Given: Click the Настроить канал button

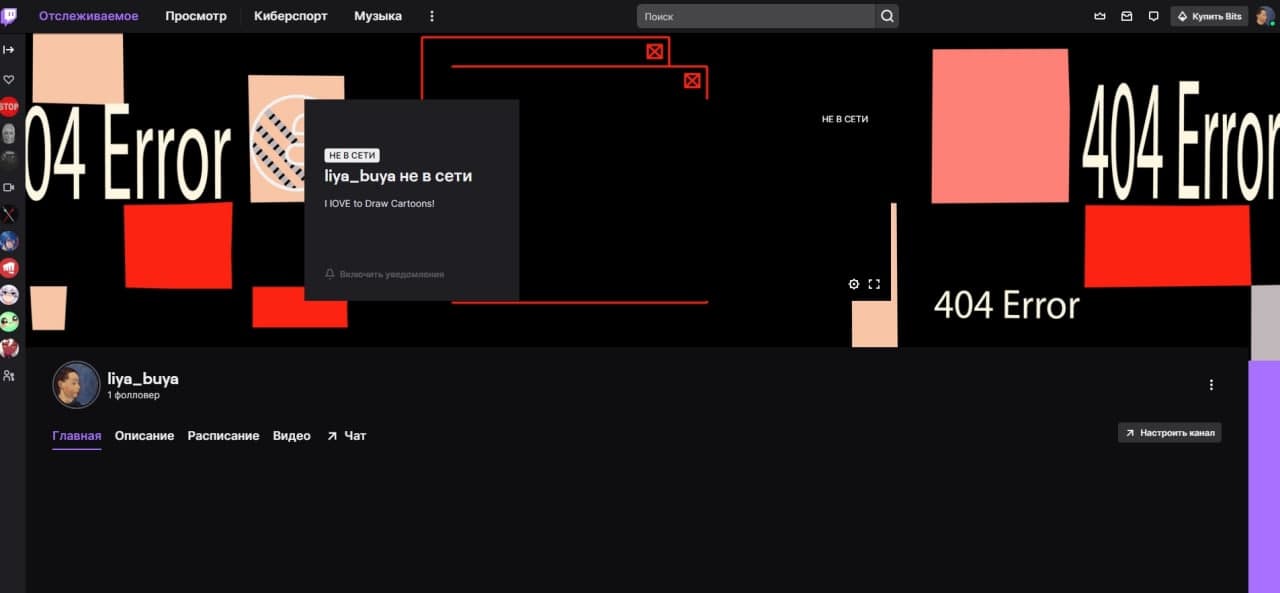Looking at the screenshot, I should click(x=1169, y=433).
